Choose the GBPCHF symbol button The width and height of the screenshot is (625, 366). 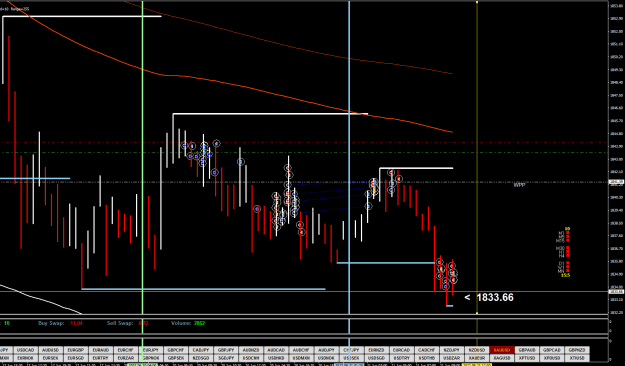click(x=176, y=350)
